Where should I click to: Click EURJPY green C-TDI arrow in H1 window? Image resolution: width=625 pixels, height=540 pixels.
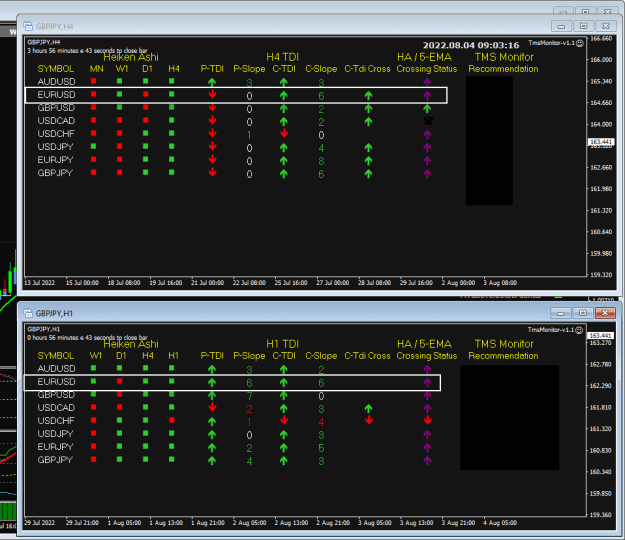point(283,448)
